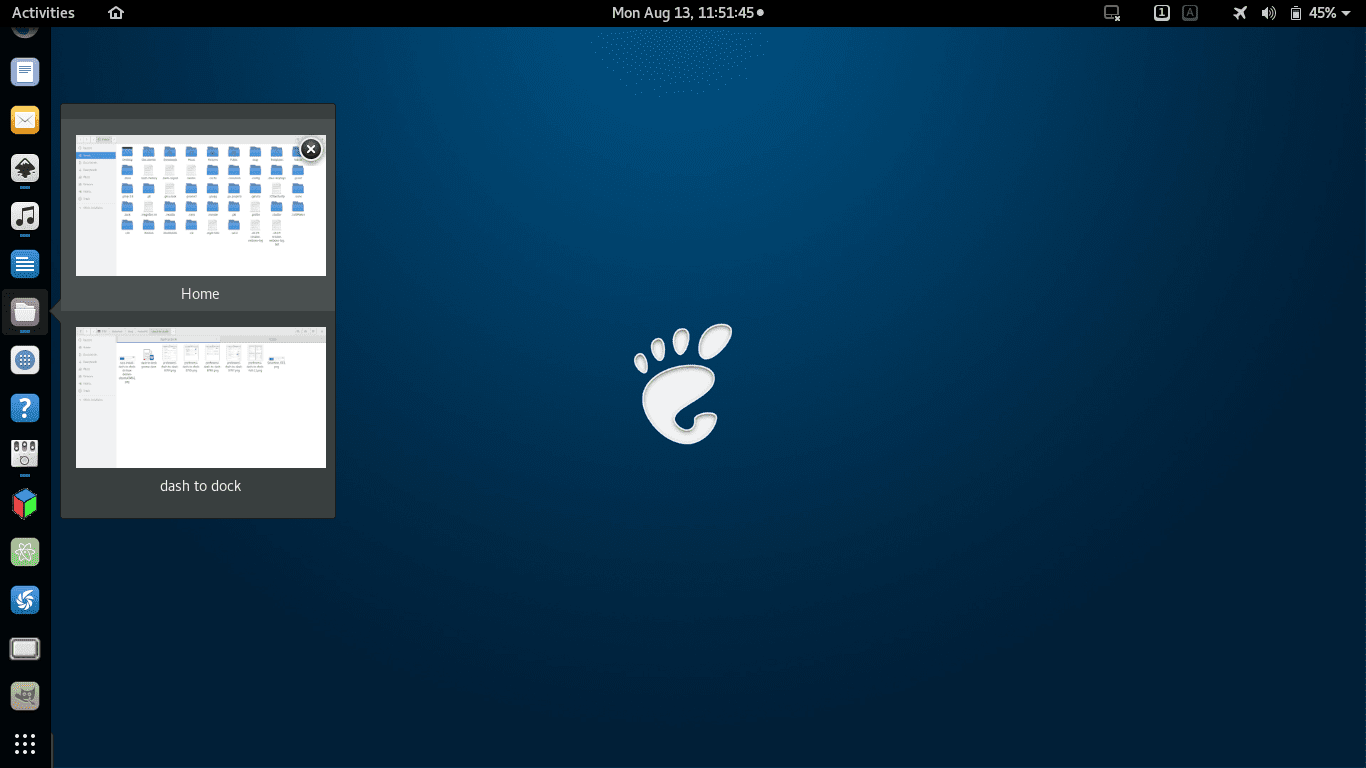The width and height of the screenshot is (1366, 768).
Task: Click the airplane mode indicator
Action: [1239, 13]
